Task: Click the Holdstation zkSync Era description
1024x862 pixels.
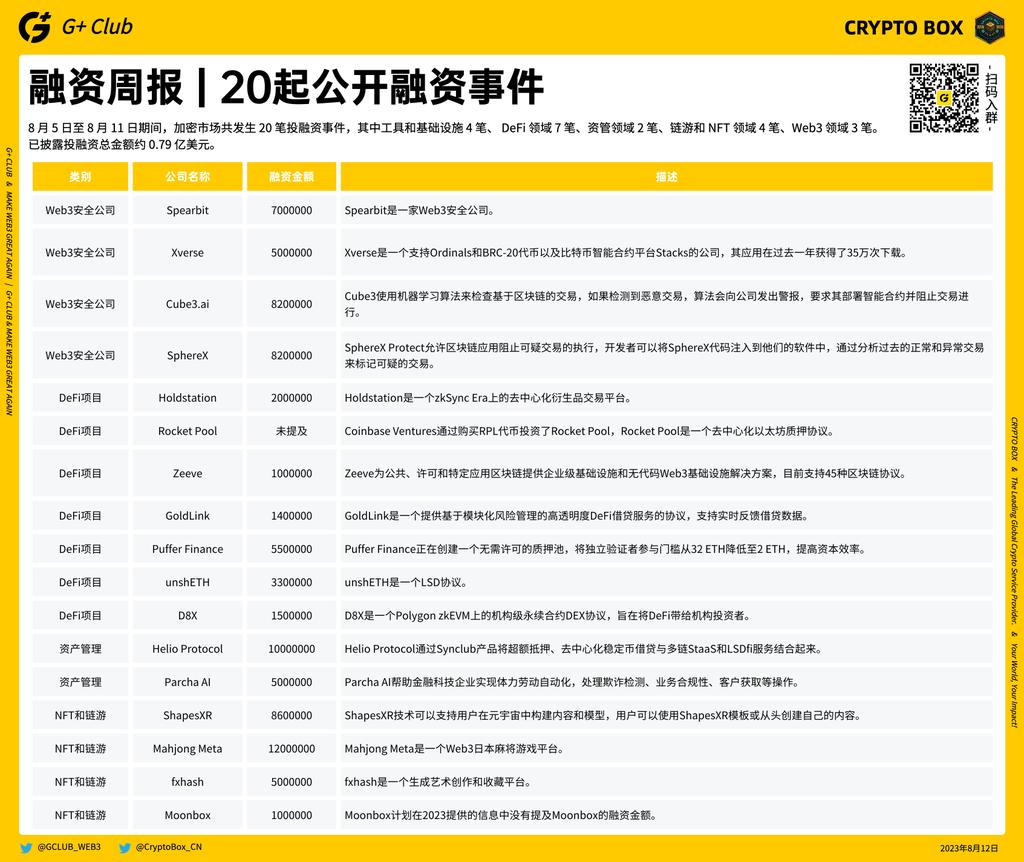Action: click(x=488, y=398)
